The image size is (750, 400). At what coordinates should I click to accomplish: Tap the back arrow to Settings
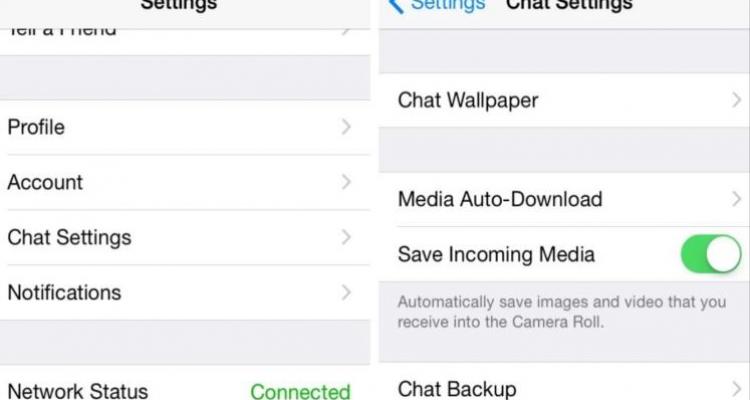click(396, 6)
